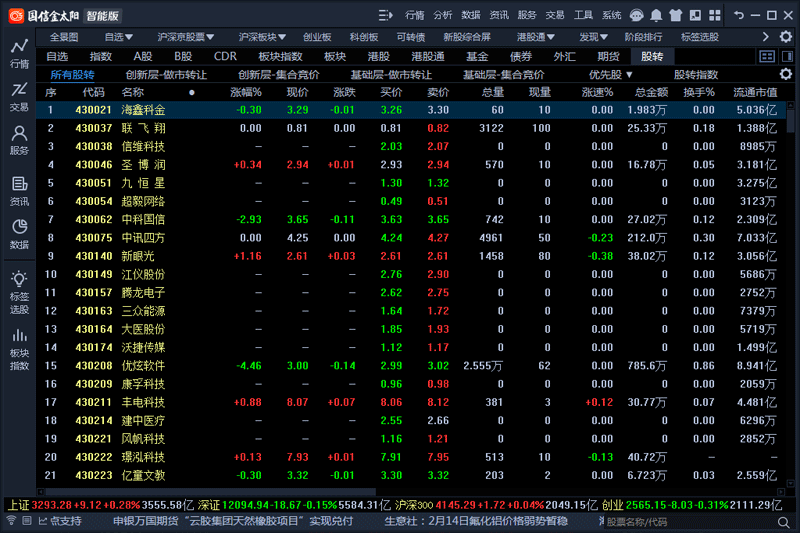Toggle the multi-pane grid layout view button
Image resolution: width=800 pixels, height=533 pixels.
(x=767, y=57)
